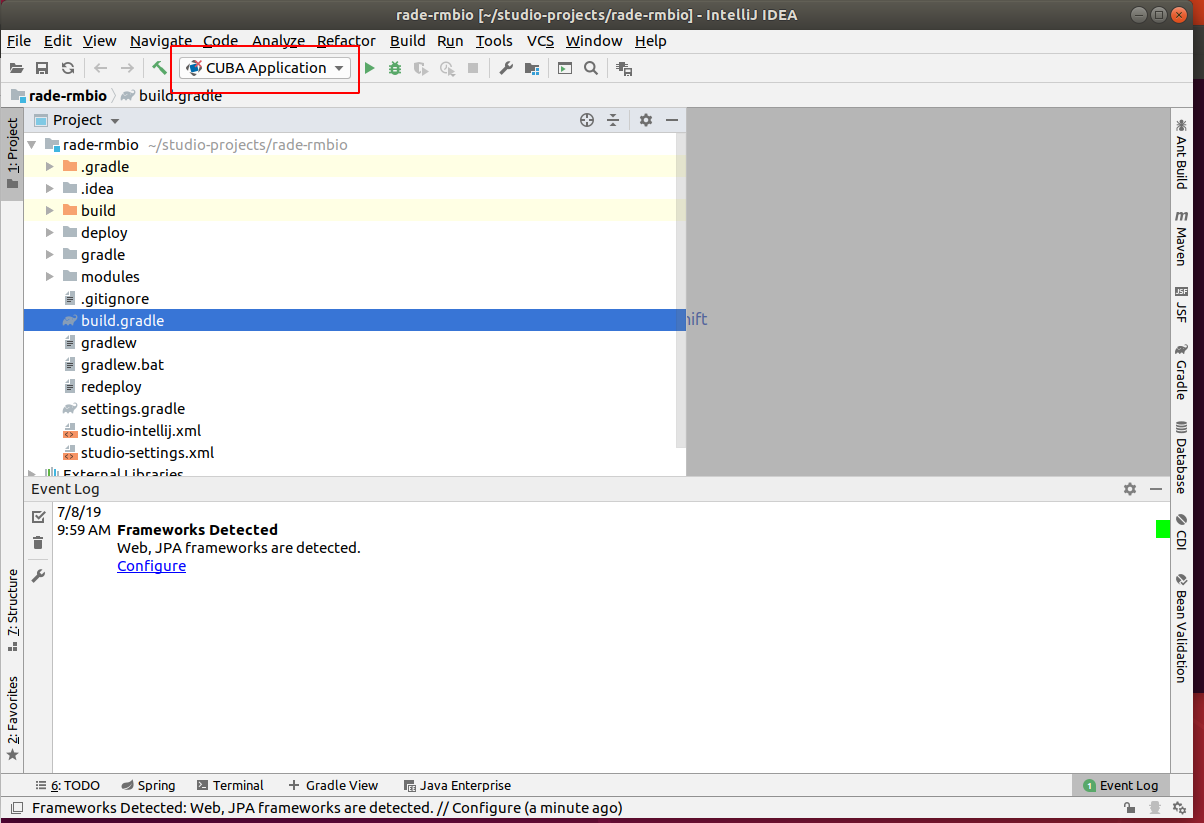
Task: Expand the build folder
Action: pos(50,211)
